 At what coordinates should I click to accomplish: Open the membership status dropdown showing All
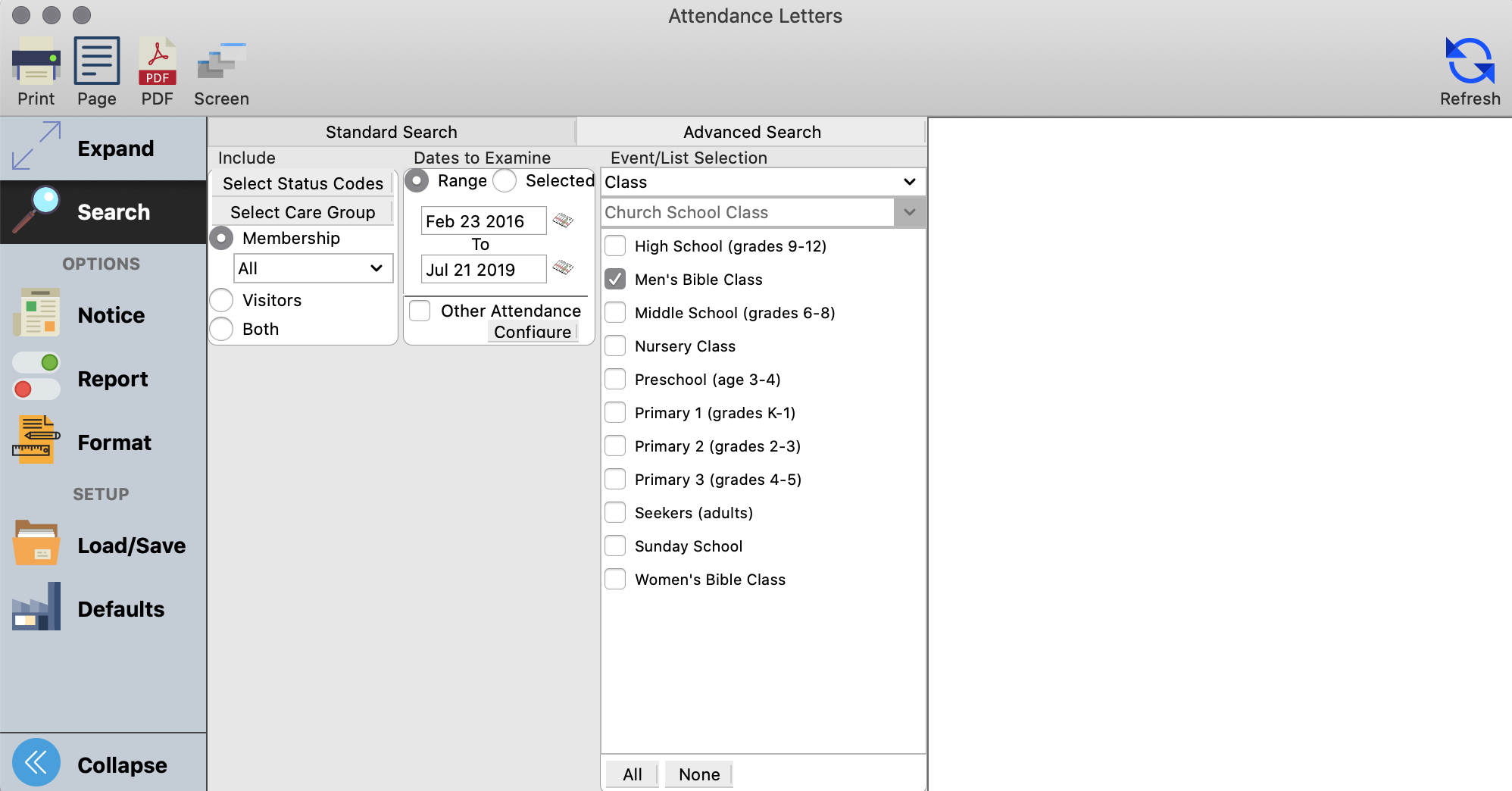point(313,267)
